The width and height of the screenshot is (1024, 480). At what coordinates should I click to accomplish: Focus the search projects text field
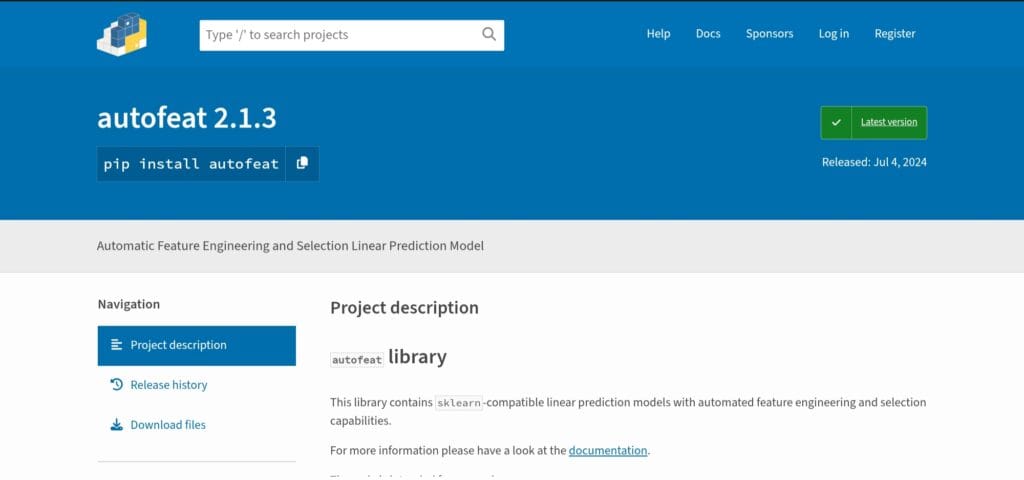pos(340,35)
